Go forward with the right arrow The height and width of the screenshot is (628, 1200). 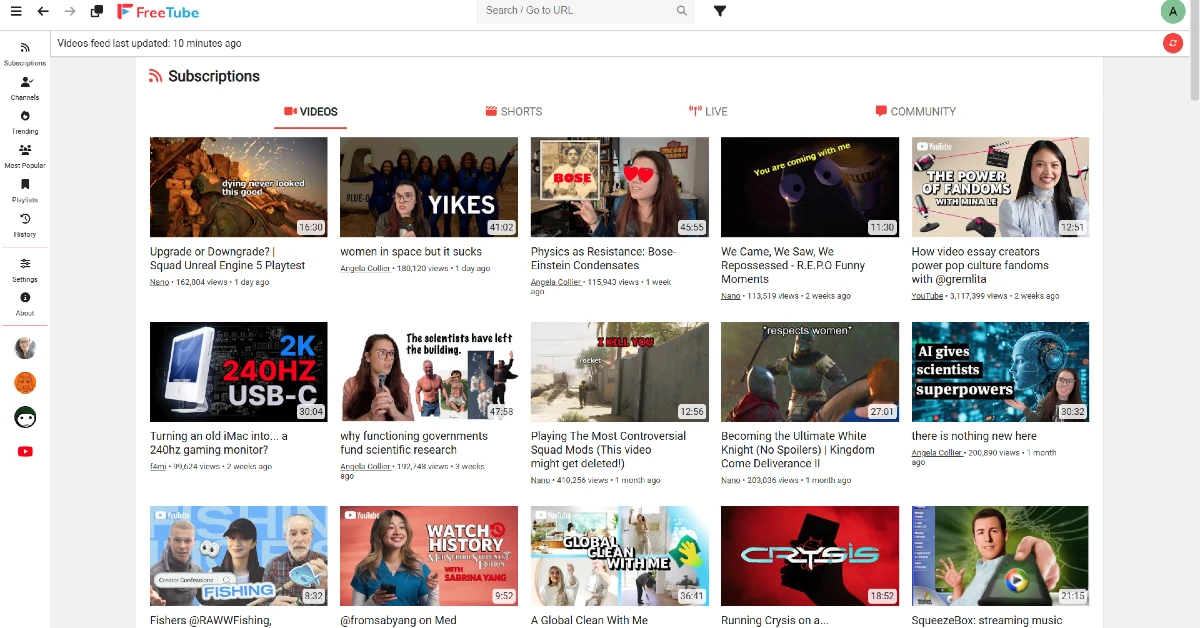tap(70, 11)
